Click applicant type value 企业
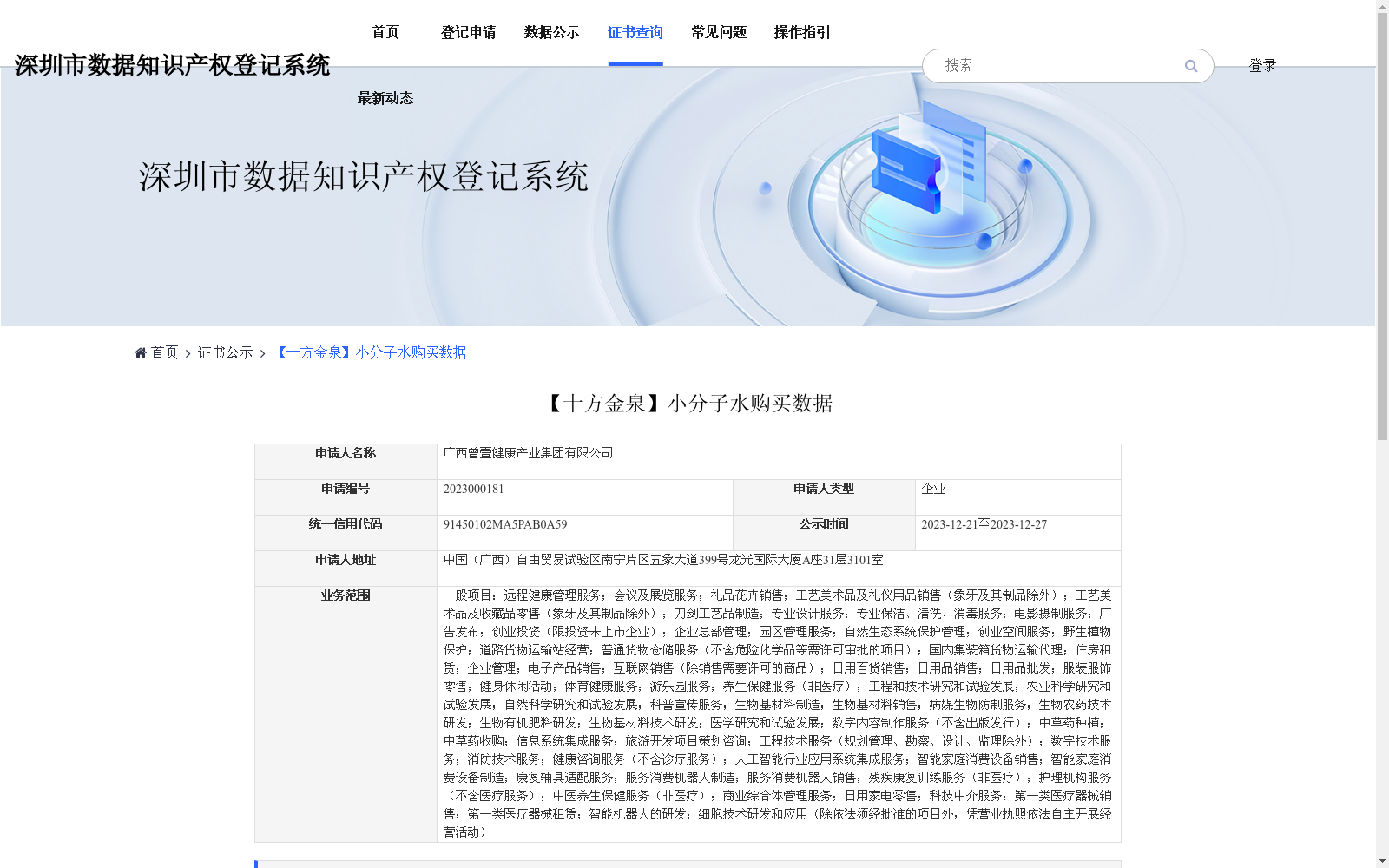Viewport: 1389px width, 868px height. pos(933,490)
